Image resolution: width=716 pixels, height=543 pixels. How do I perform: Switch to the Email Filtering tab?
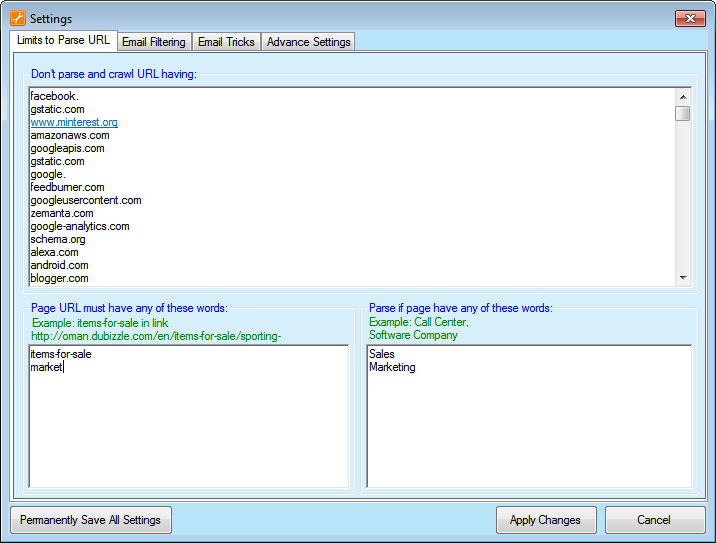153,42
